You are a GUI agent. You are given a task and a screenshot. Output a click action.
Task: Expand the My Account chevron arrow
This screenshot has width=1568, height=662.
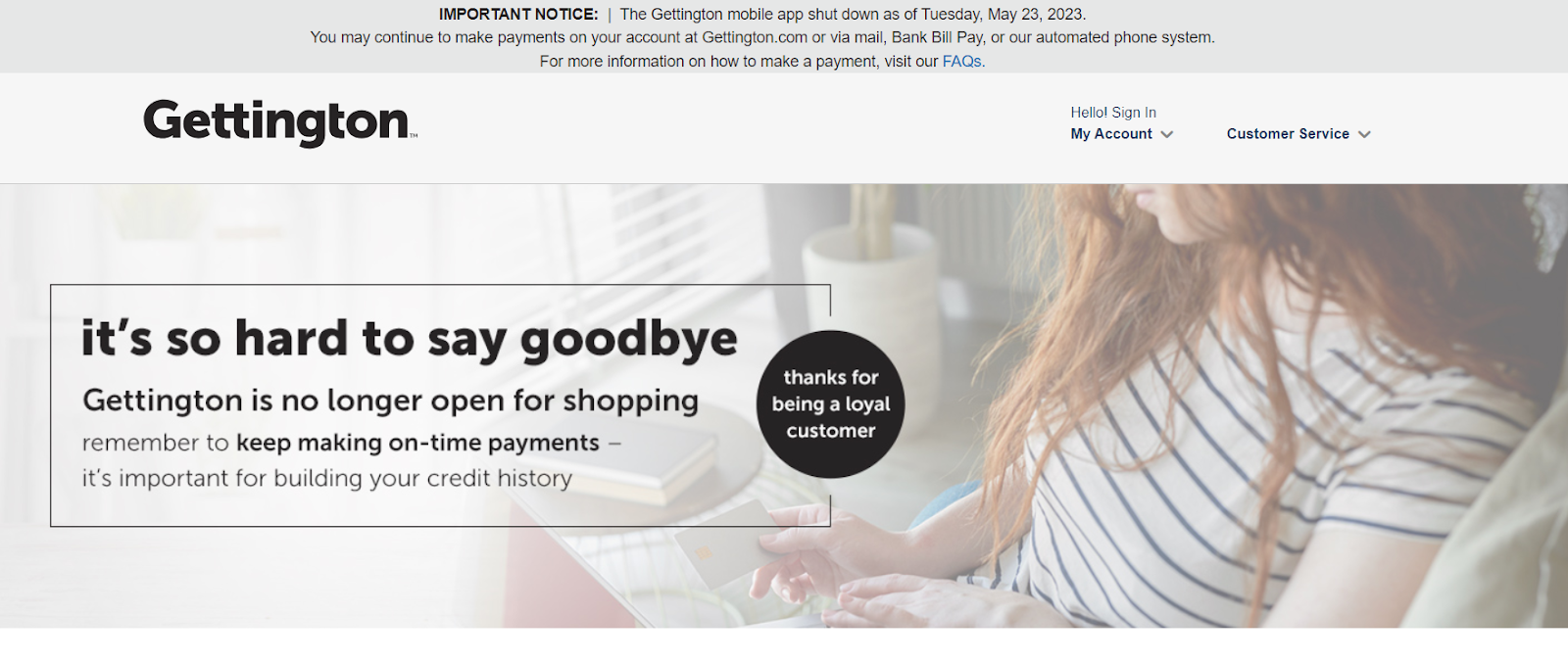[1166, 134]
